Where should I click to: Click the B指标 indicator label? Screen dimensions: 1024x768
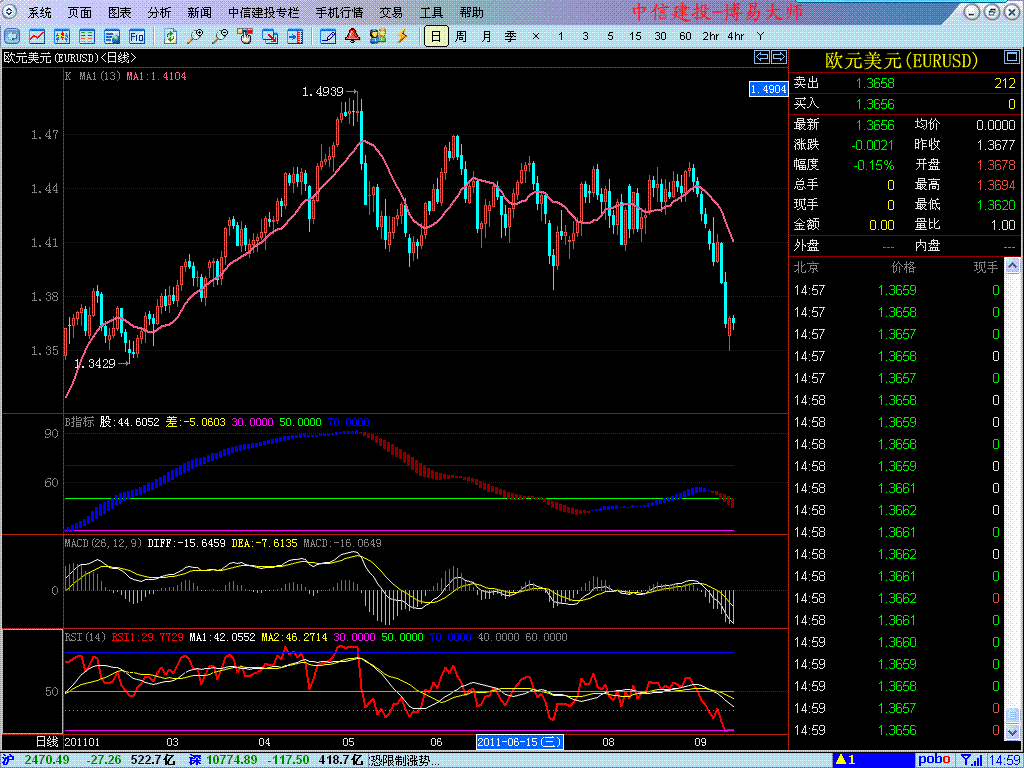click(79, 422)
